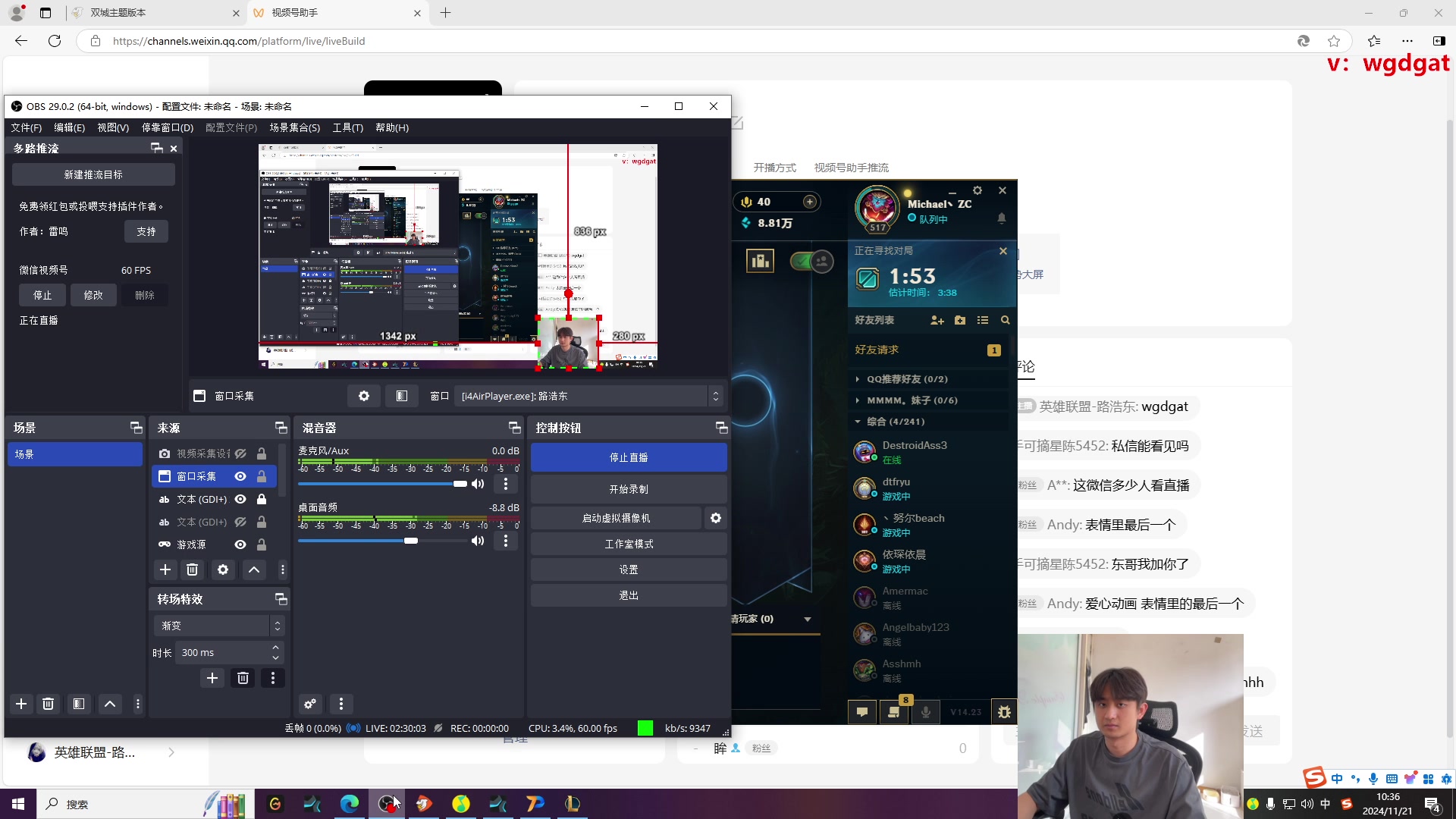Hide the 游戏源 source
The height and width of the screenshot is (819, 1456).
click(x=240, y=544)
